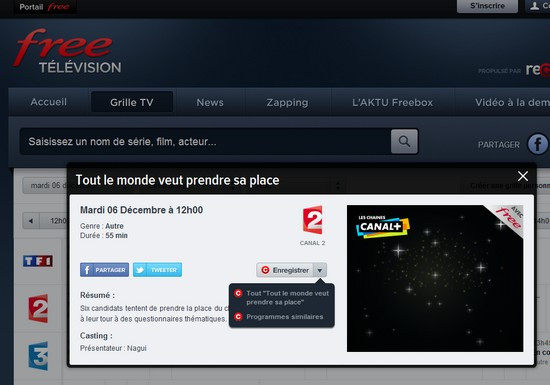Image resolution: width=550 pixels, height=385 pixels.
Task: Select France 3 channel logo
Action: 38,356
